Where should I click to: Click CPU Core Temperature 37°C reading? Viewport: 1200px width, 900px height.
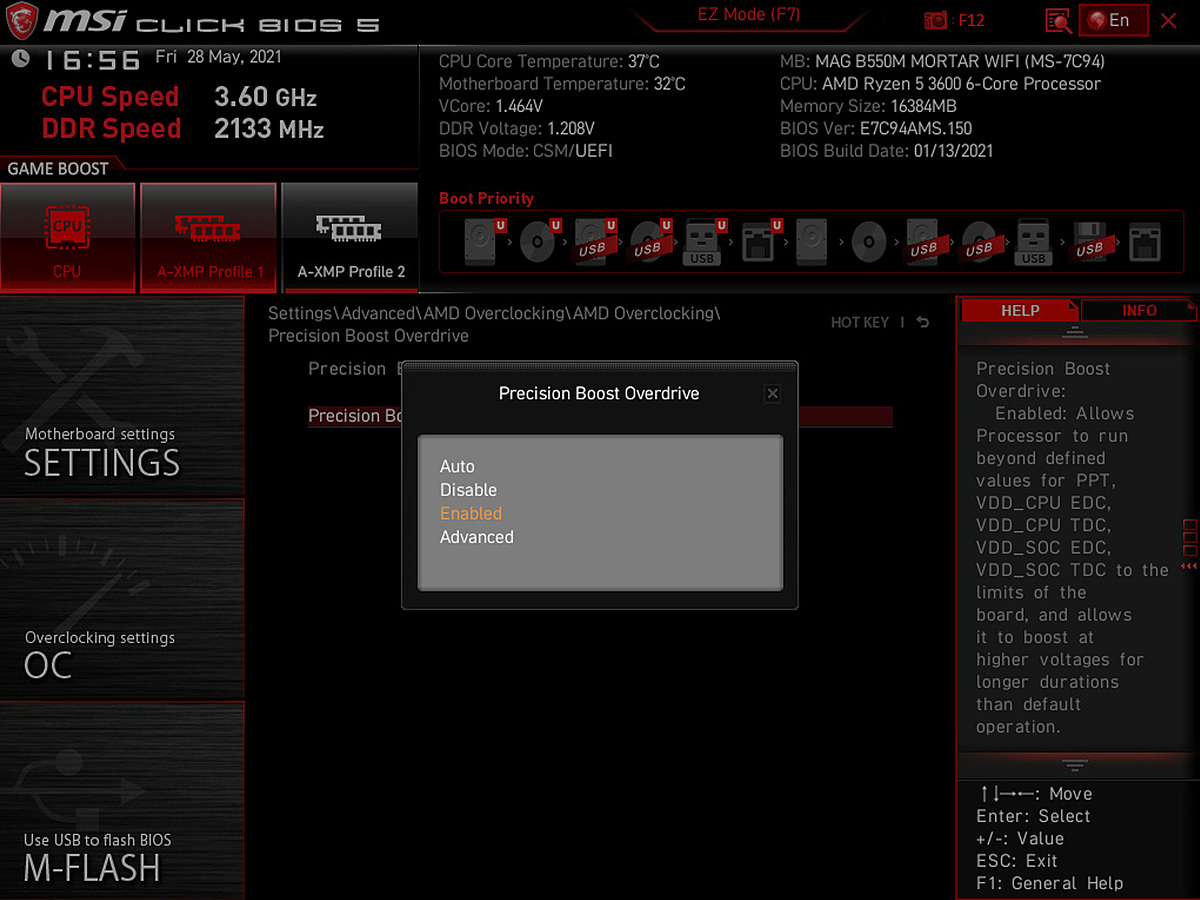coord(549,62)
